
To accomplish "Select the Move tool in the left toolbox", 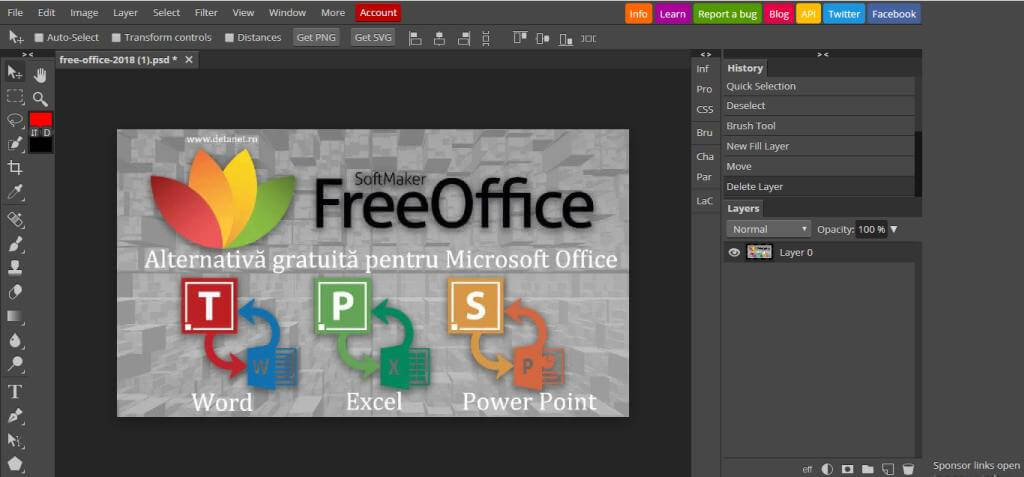I will pyautogui.click(x=14, y=72).
